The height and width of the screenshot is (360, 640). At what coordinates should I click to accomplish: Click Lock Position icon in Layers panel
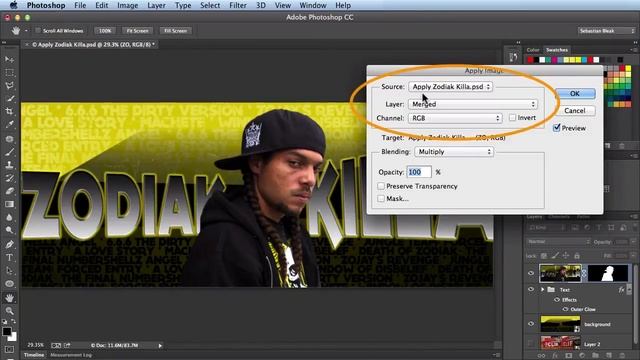coord(566,256)
